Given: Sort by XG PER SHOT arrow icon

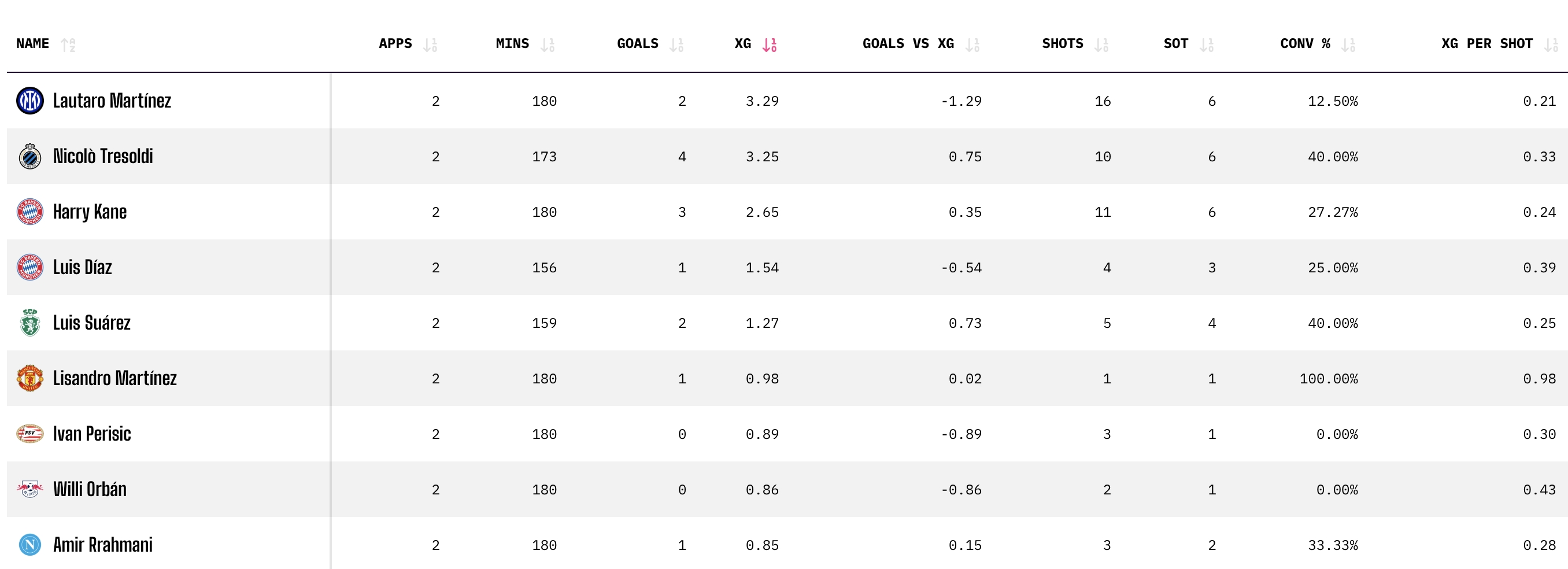Looking at the screenshot, I should (x=1552, y=45).
